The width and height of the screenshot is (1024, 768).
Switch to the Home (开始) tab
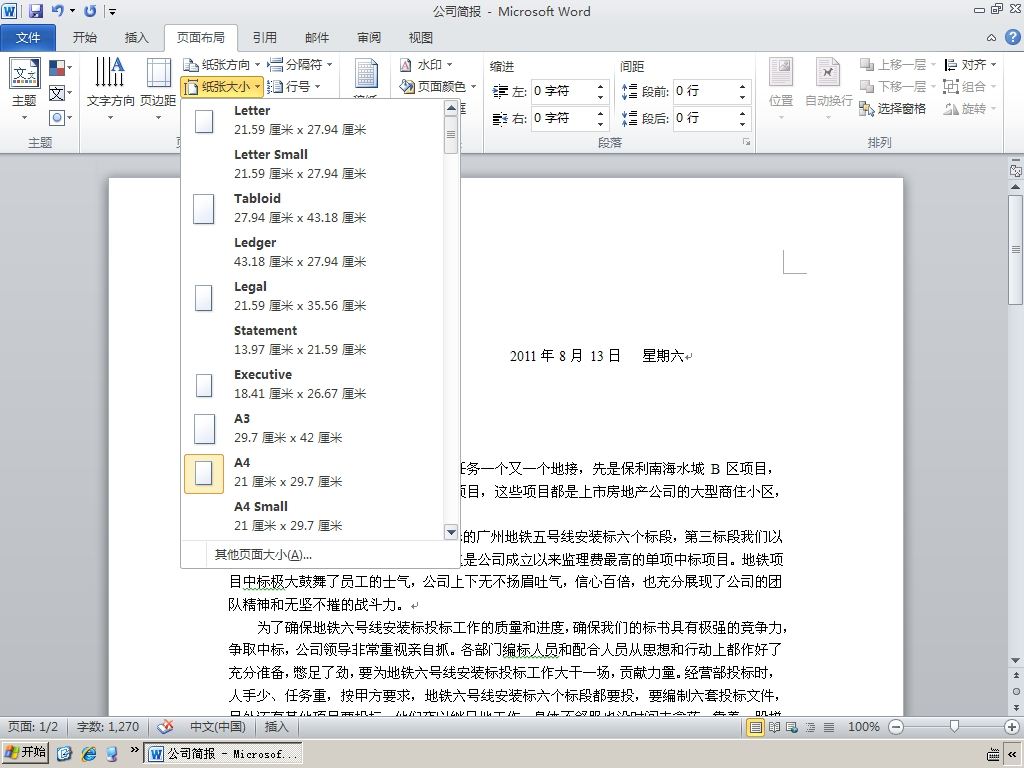(85, 38)
